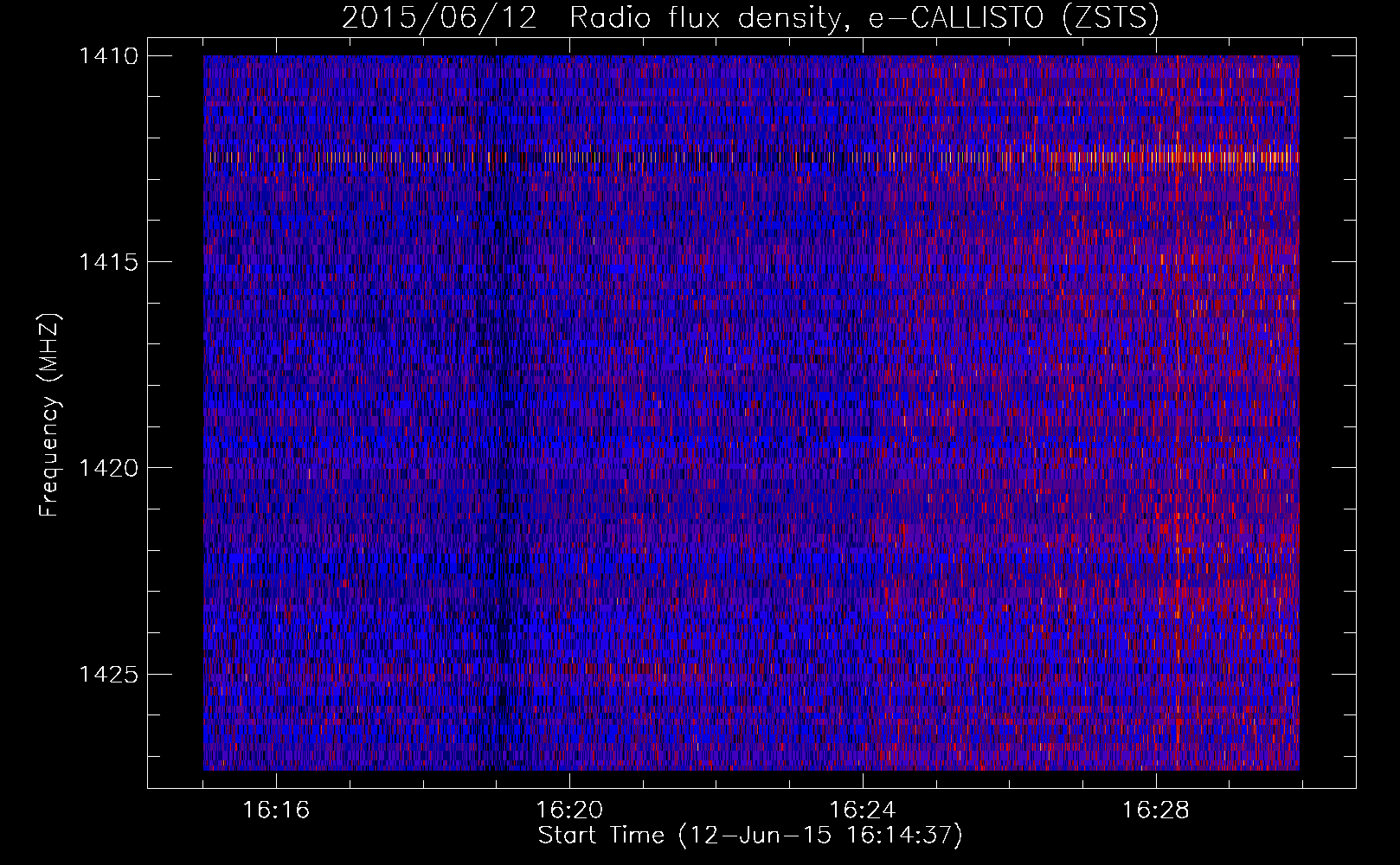Select the 1420 frequency axis label
1400x865 pixels.
pyautogui.click(x=108, y=468)
